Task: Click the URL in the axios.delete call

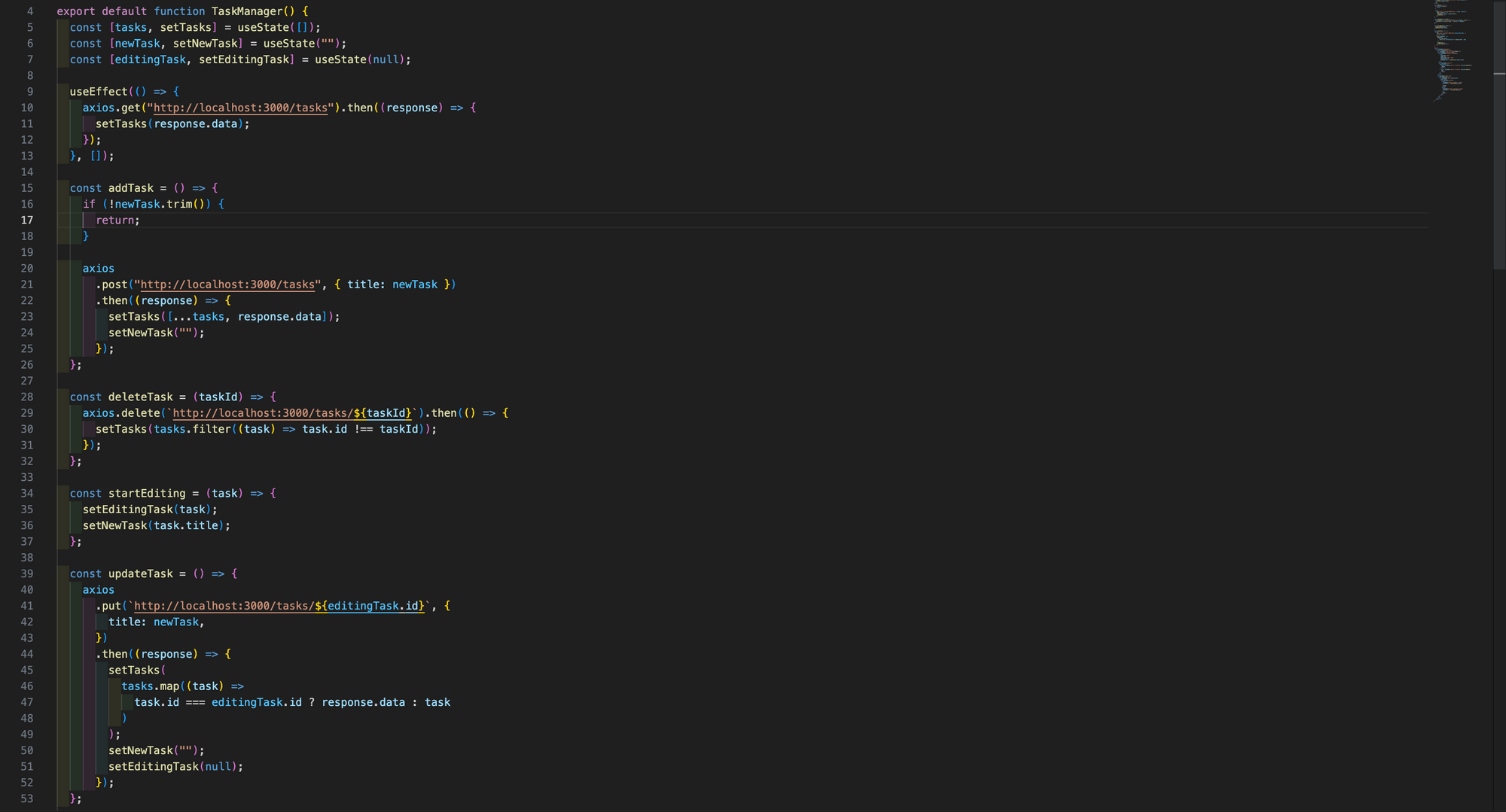Action: pos(292,413)
